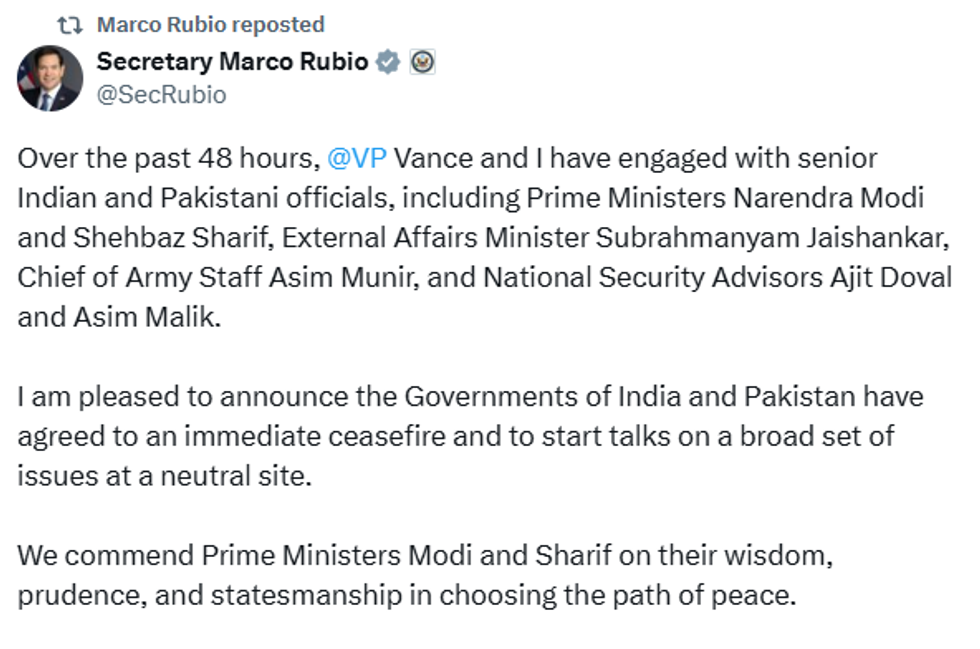
Task: Open the "Marco Rubio reposted" link
Action: [211, 24]
